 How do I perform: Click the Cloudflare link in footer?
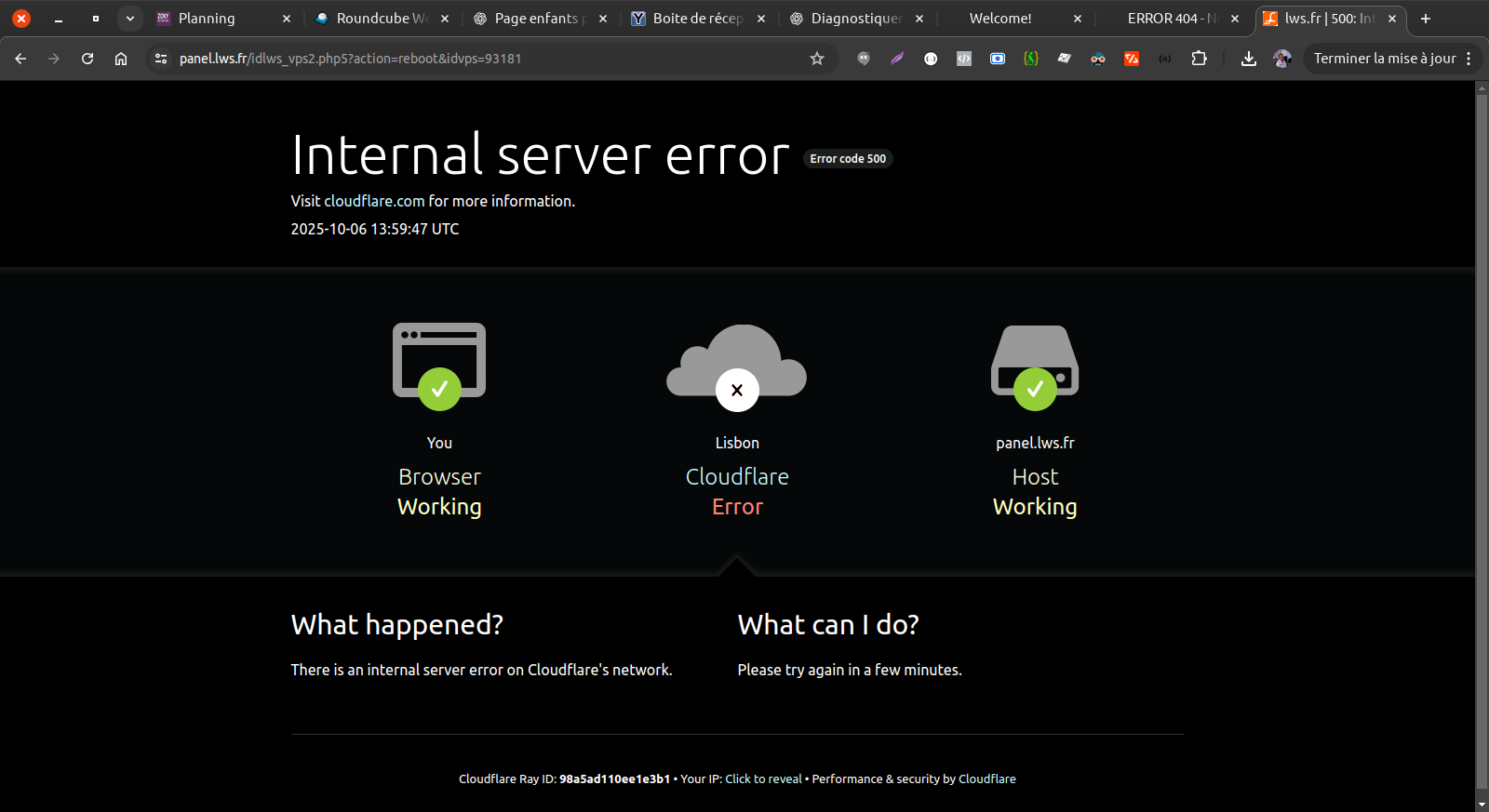click(986, 779)
